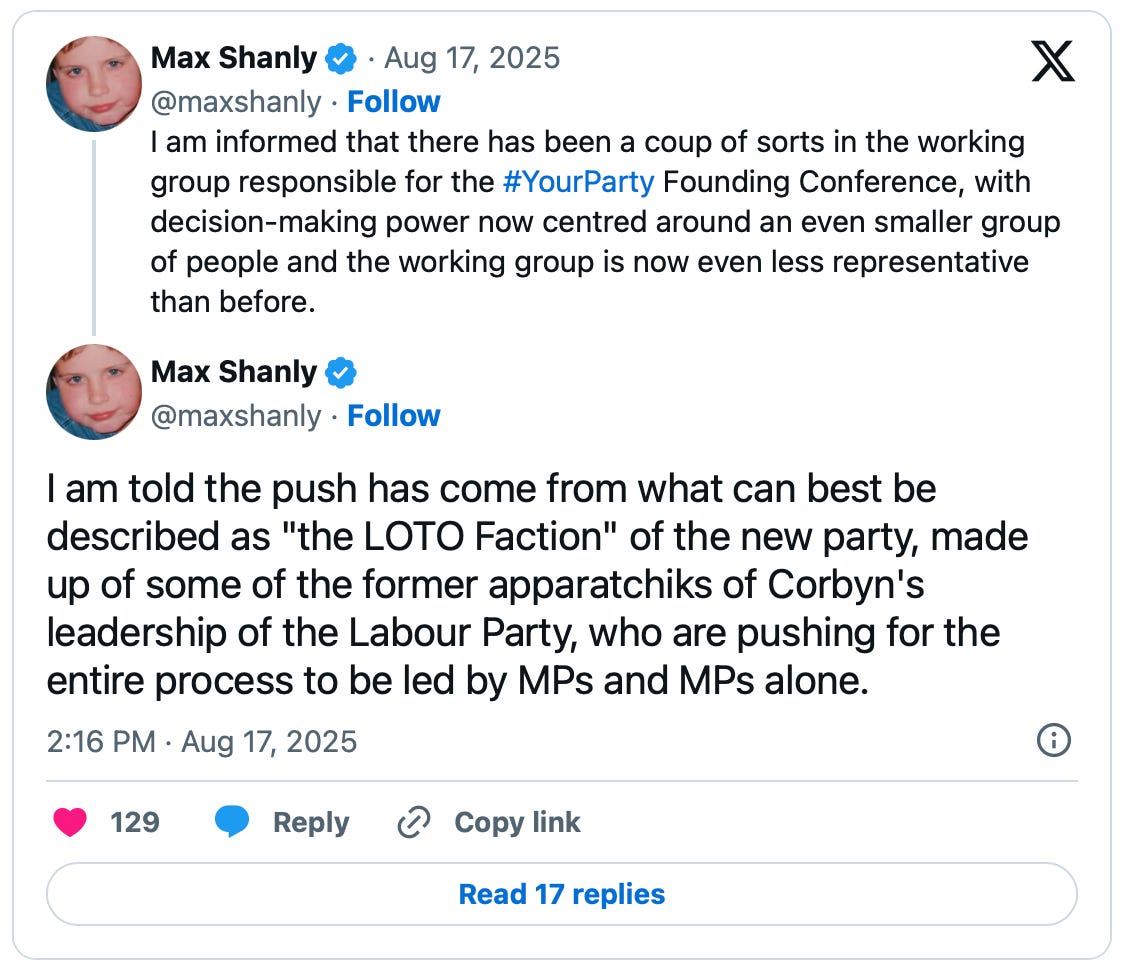Open the info icon beside timestamp

click(1053, 740)
